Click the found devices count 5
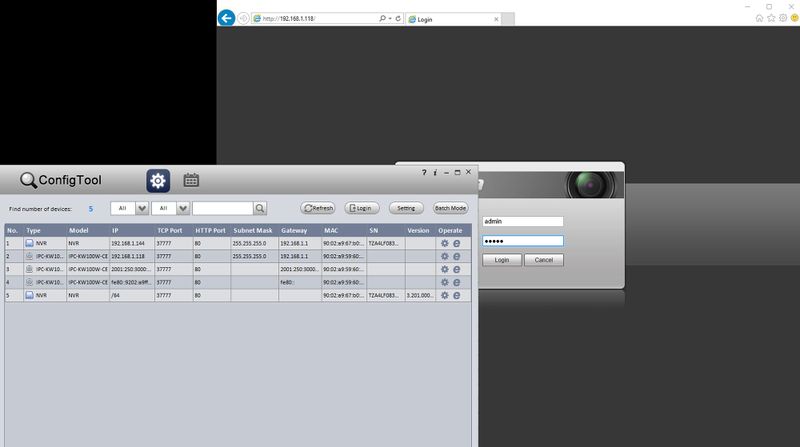Image resolution: width=800 pixels, height=447 pixels. pyautogui.click(x=91, y=209)
